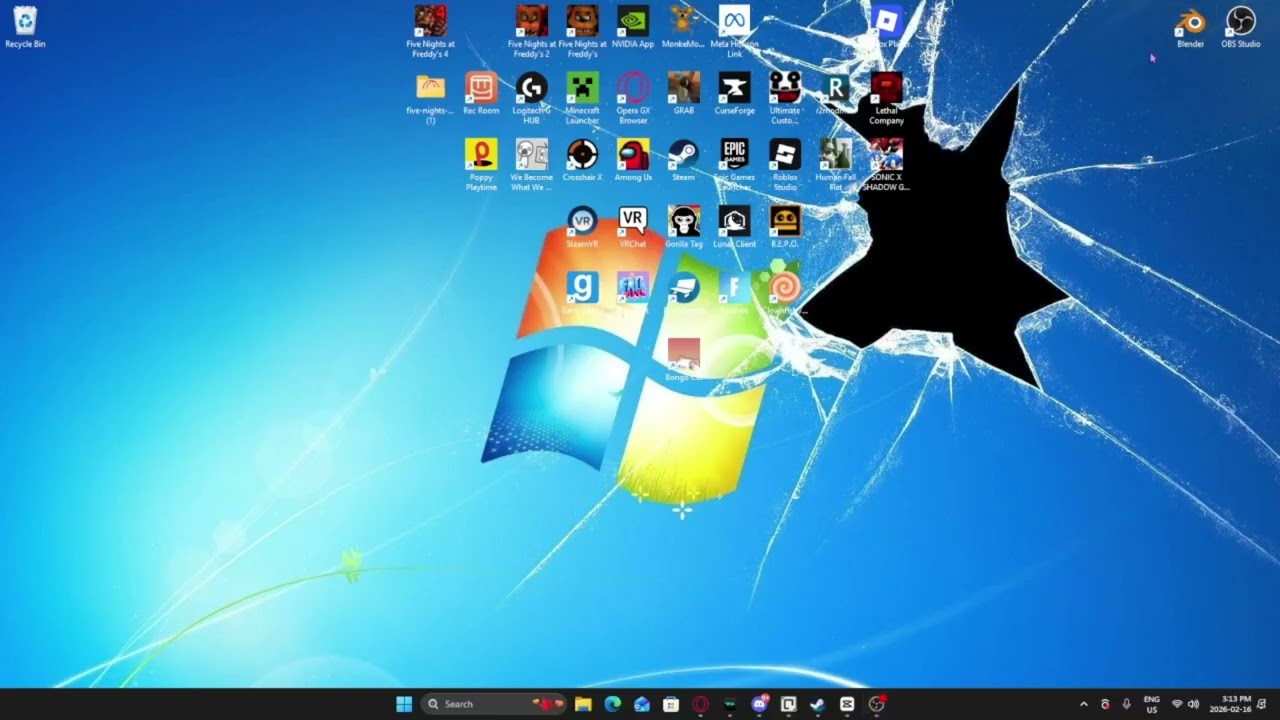Screen dimensions: 1280x720
Task: Select the Steam desktop shortcut
Action: pyautogui.click(x=683, y=160)
